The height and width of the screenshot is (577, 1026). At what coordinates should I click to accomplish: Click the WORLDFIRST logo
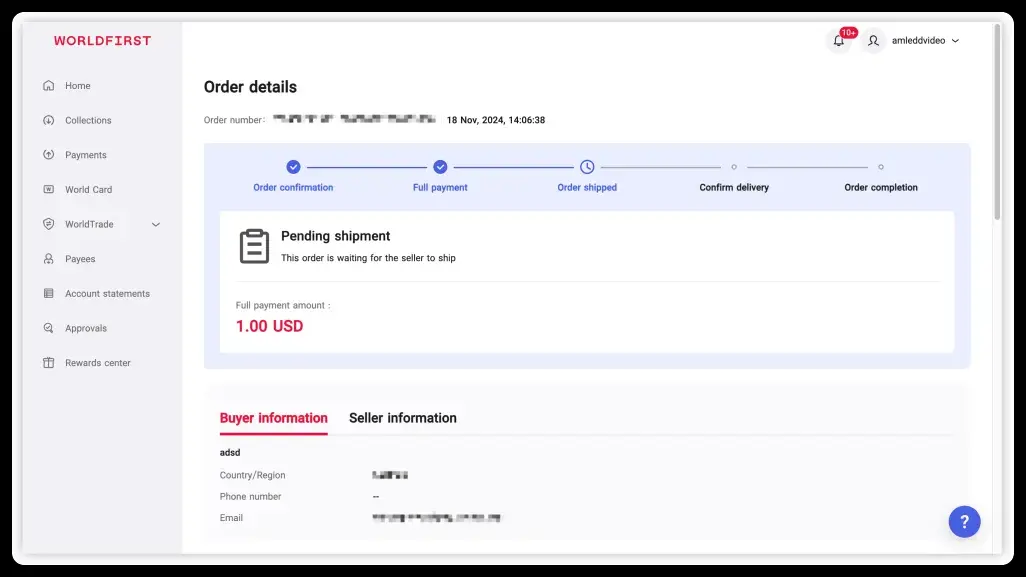[x=102, y=41]
